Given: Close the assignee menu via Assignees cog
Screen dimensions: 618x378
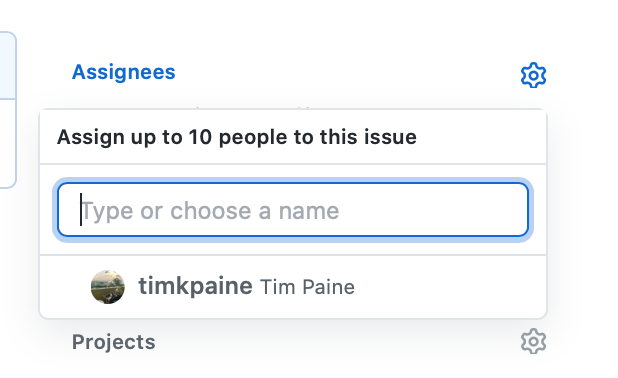Looking at the screenshot, I should pyautogui.click(x=533, y=75).
